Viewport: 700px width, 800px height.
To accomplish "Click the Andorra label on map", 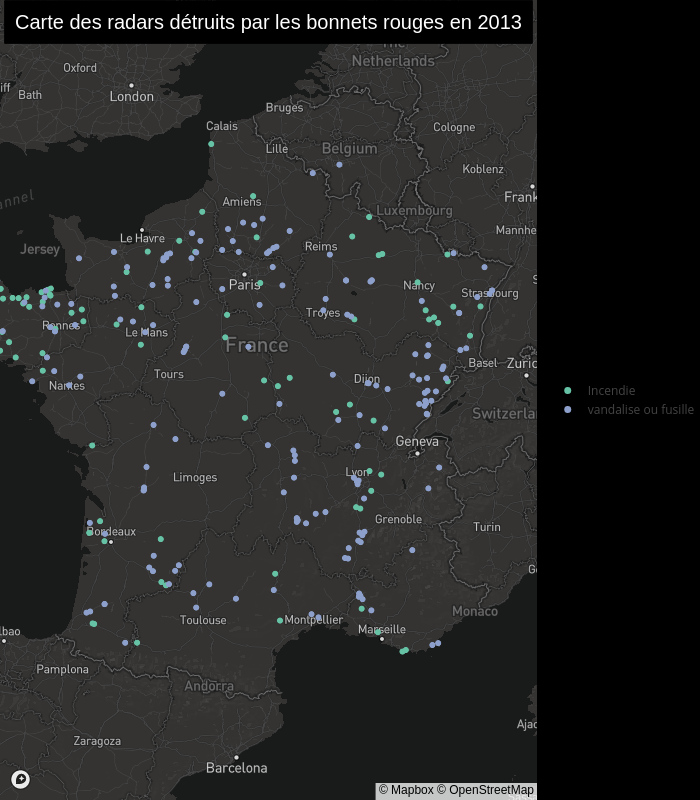I will [x=209, y=686].
